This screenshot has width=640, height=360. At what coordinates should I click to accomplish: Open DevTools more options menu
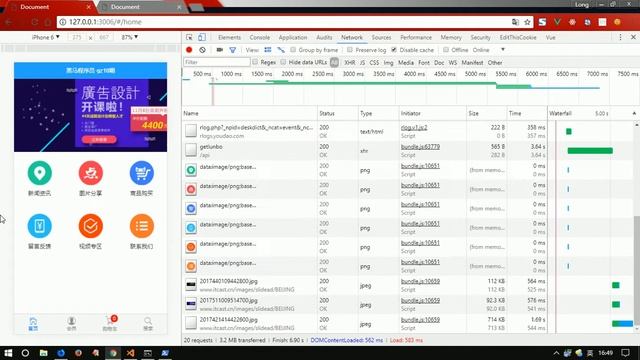[x=620, y=37]
